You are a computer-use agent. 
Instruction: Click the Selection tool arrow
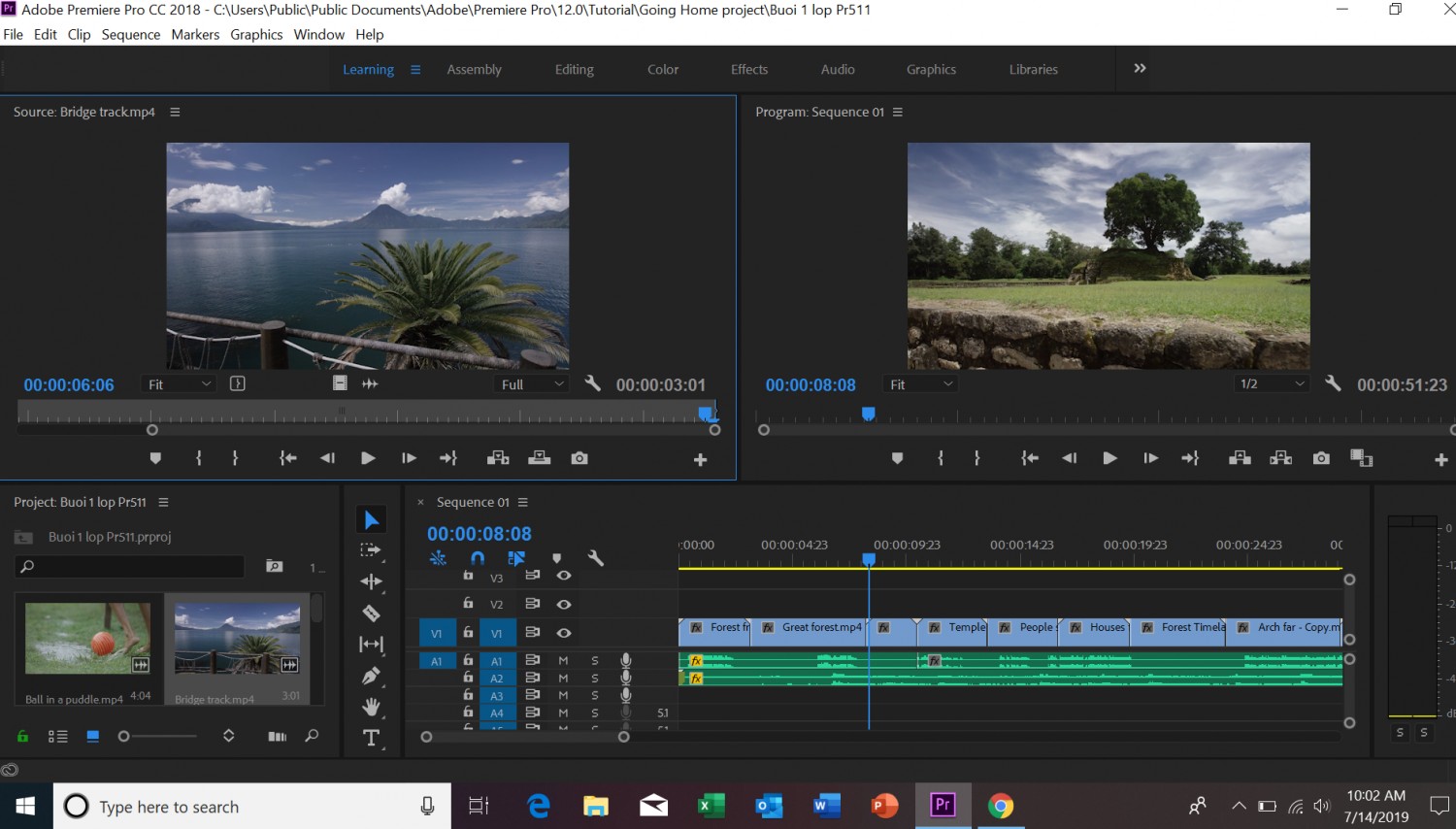(x=371, y=520)
